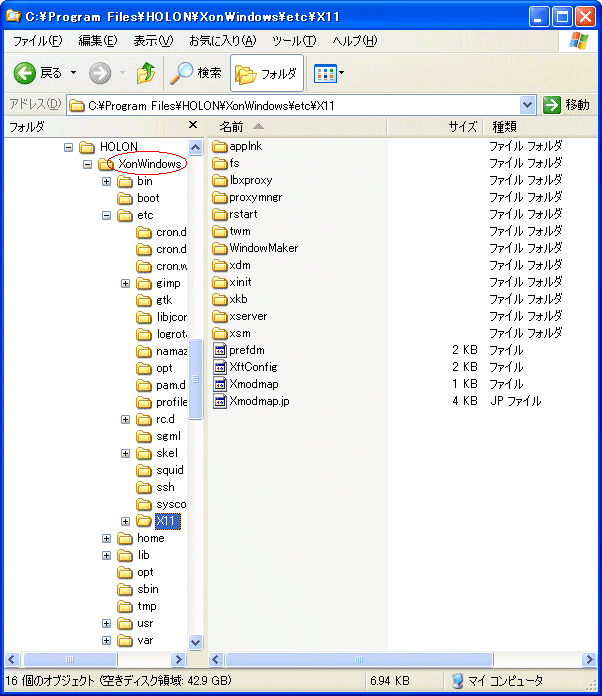Select the boot folder in the tree
The width and height of the screenshot is (602, 696).
point(138,198)
